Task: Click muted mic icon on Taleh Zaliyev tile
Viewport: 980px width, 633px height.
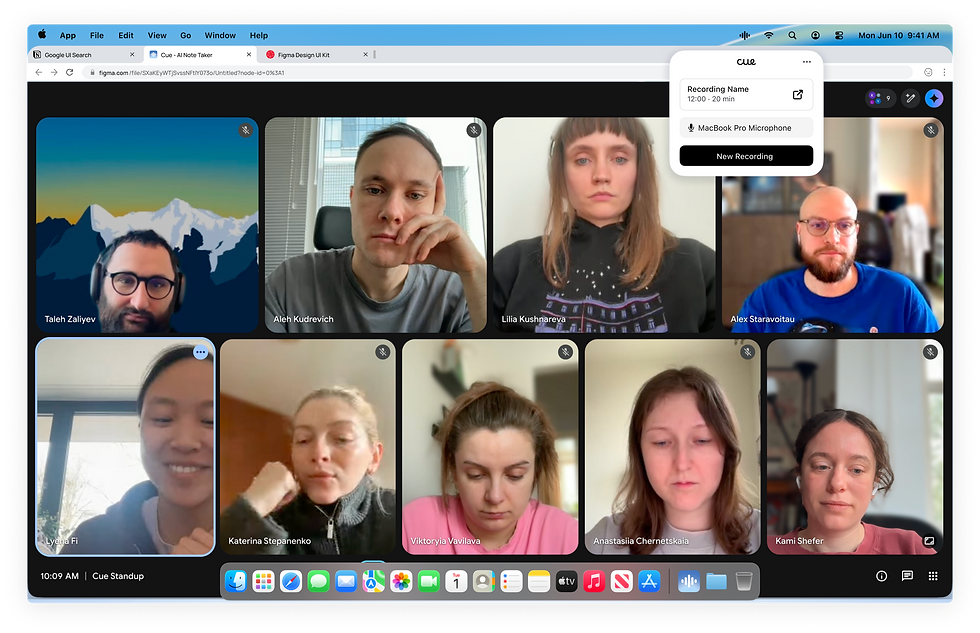Action: 246,130
